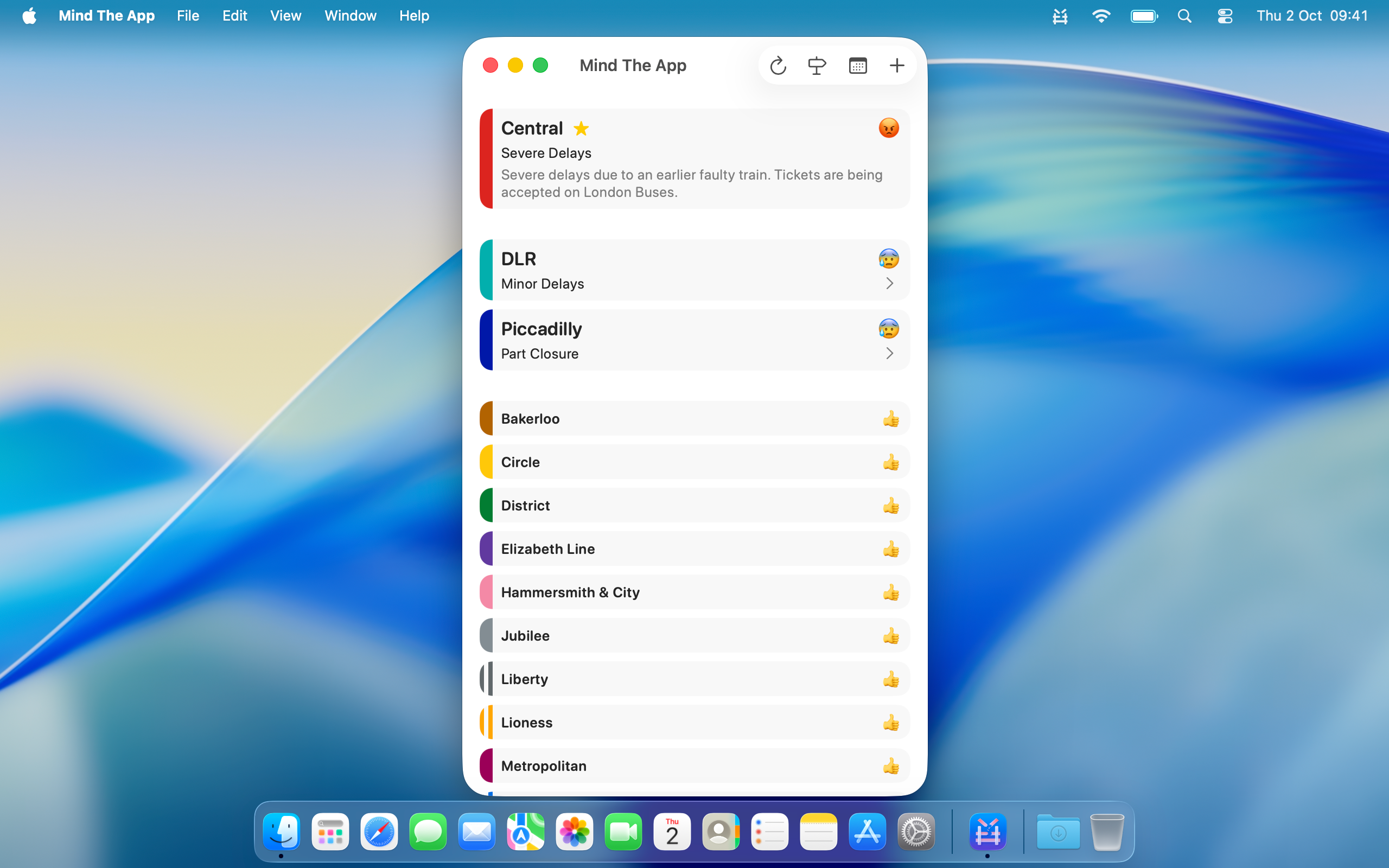Open Mind The App from the Dock
Screen dimensions: 1389x868
tap(987, 831)
